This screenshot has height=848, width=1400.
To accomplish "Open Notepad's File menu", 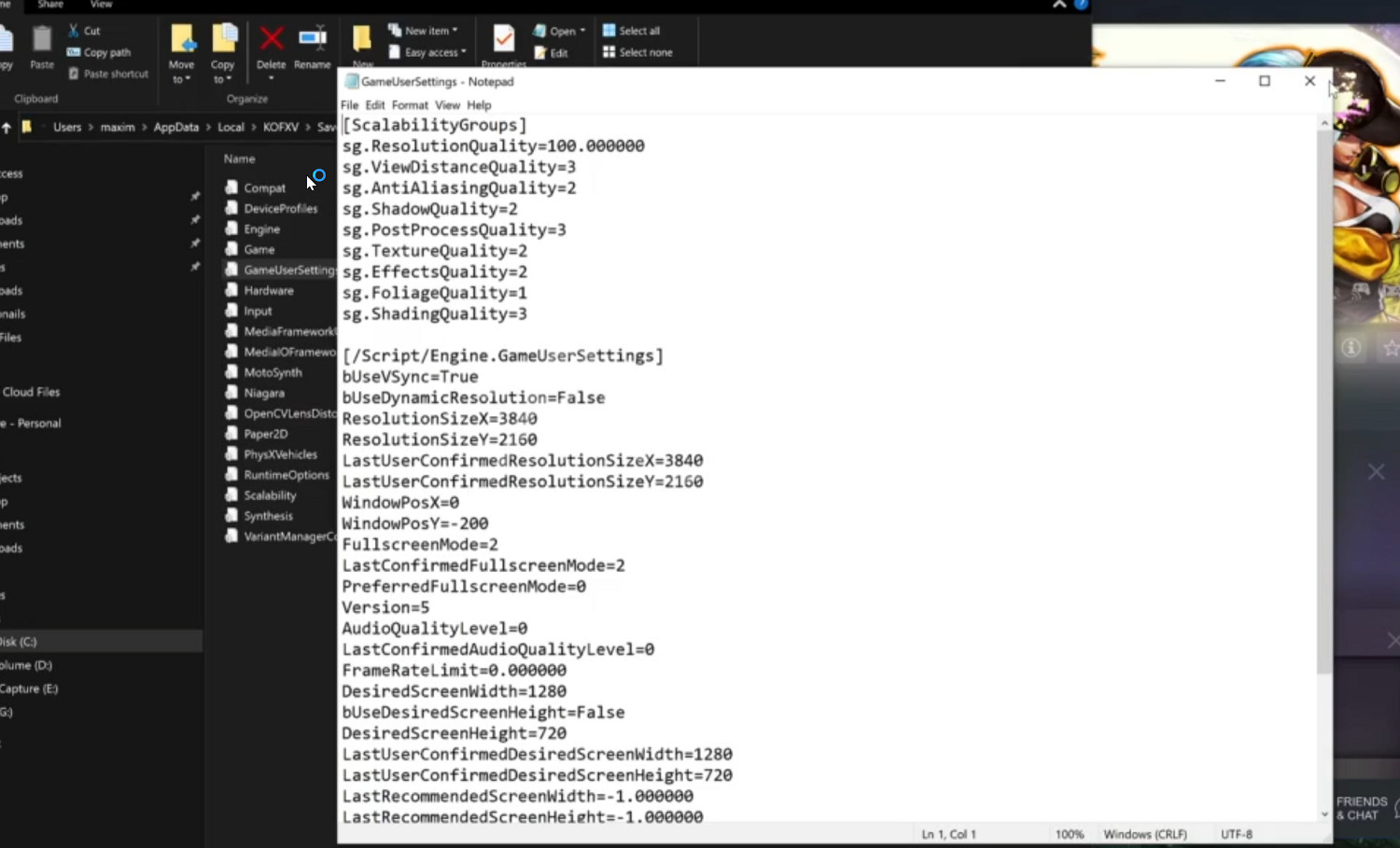I will coord(349,105).
